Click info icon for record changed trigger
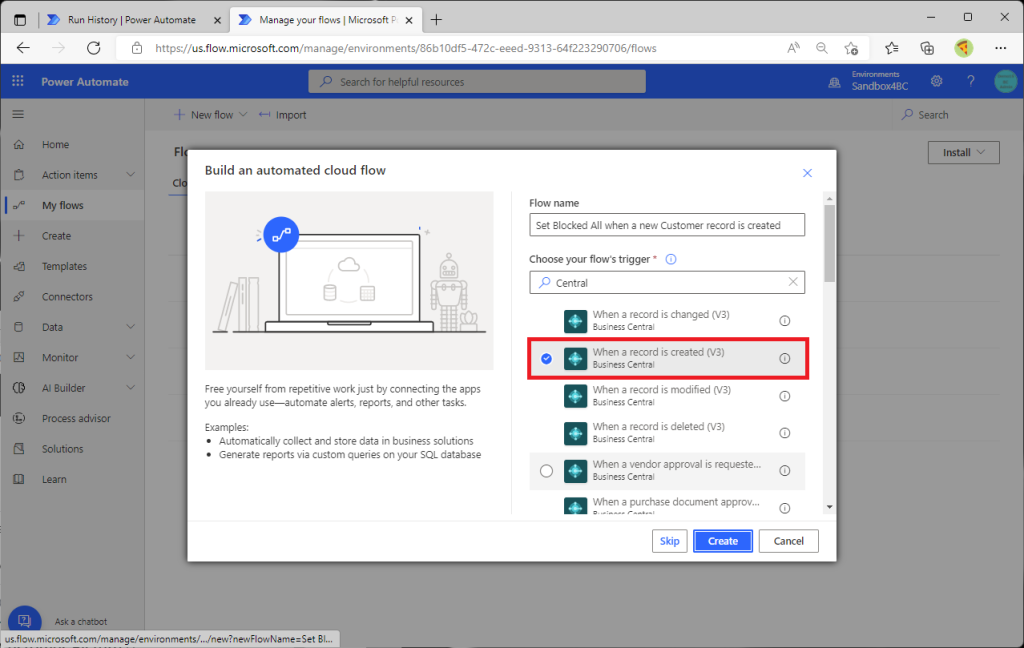1024x648 pixels. pyautogui.click(x=784, y=321)
